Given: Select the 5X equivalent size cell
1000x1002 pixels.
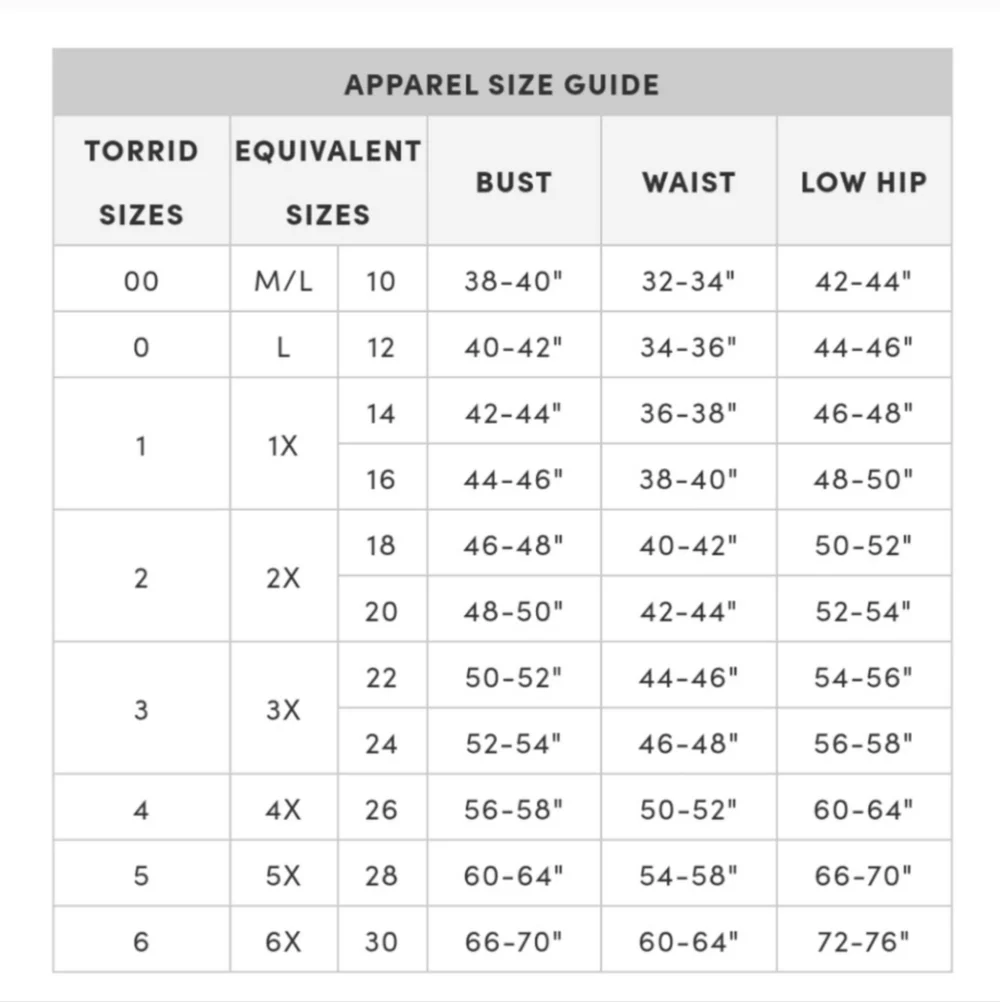Looking at the screenshot, I should pos(283,875).
